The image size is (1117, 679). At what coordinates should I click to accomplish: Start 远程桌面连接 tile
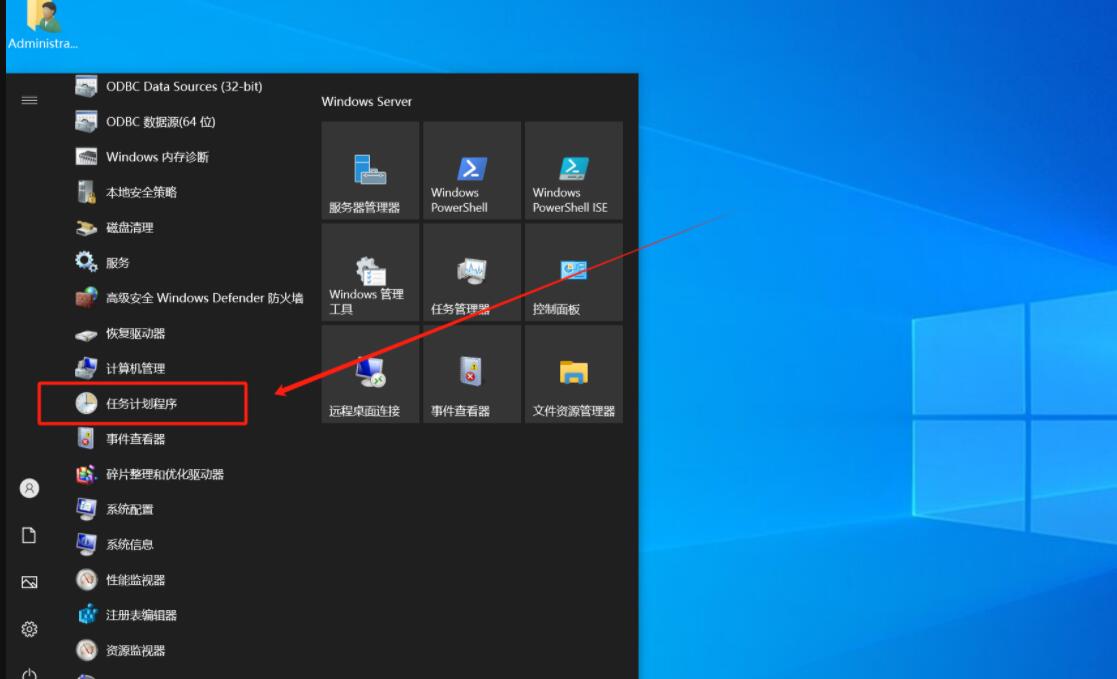370,373
